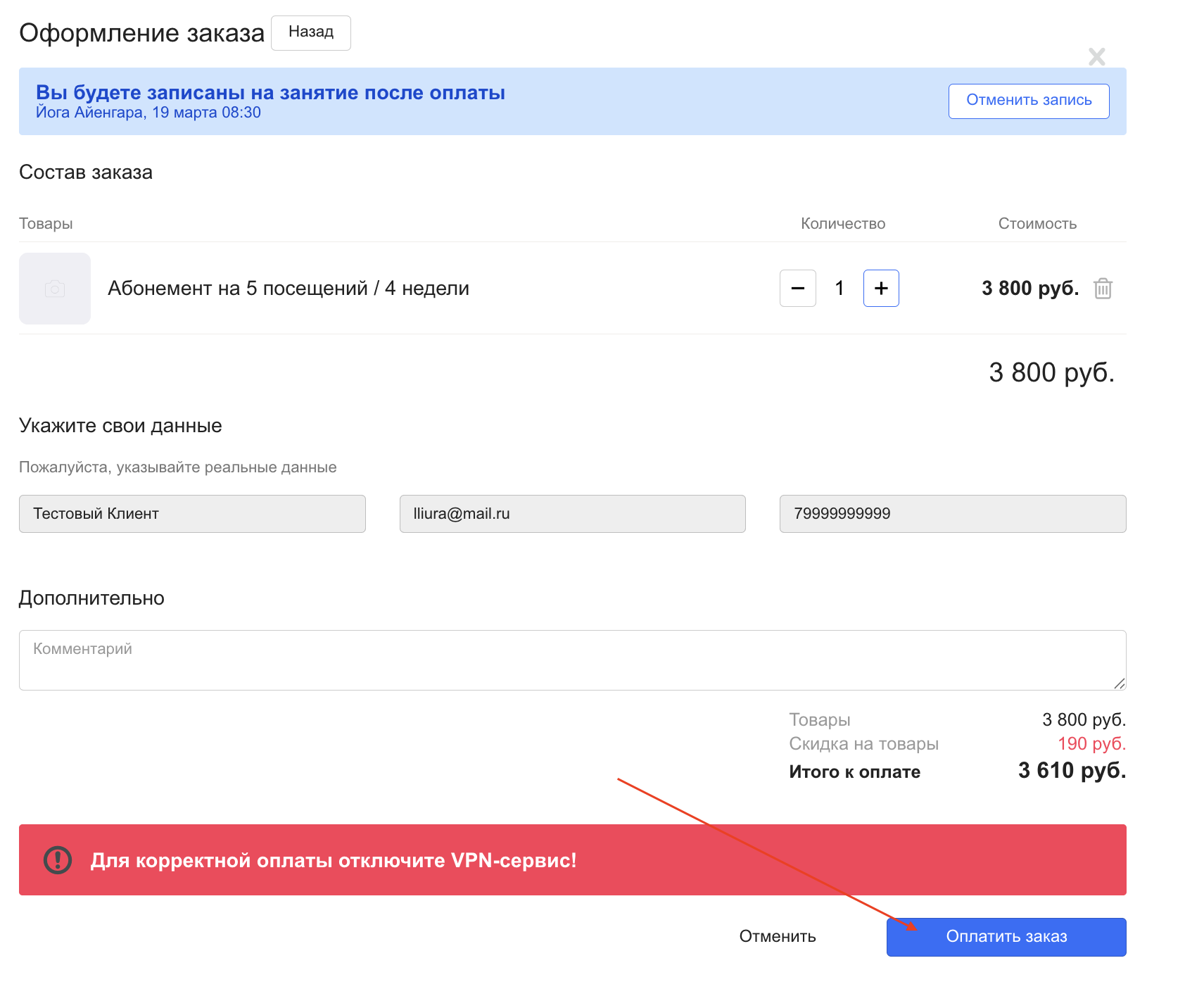
Task: Click Отменить at the bottom
Action: (x=777, y=936)
